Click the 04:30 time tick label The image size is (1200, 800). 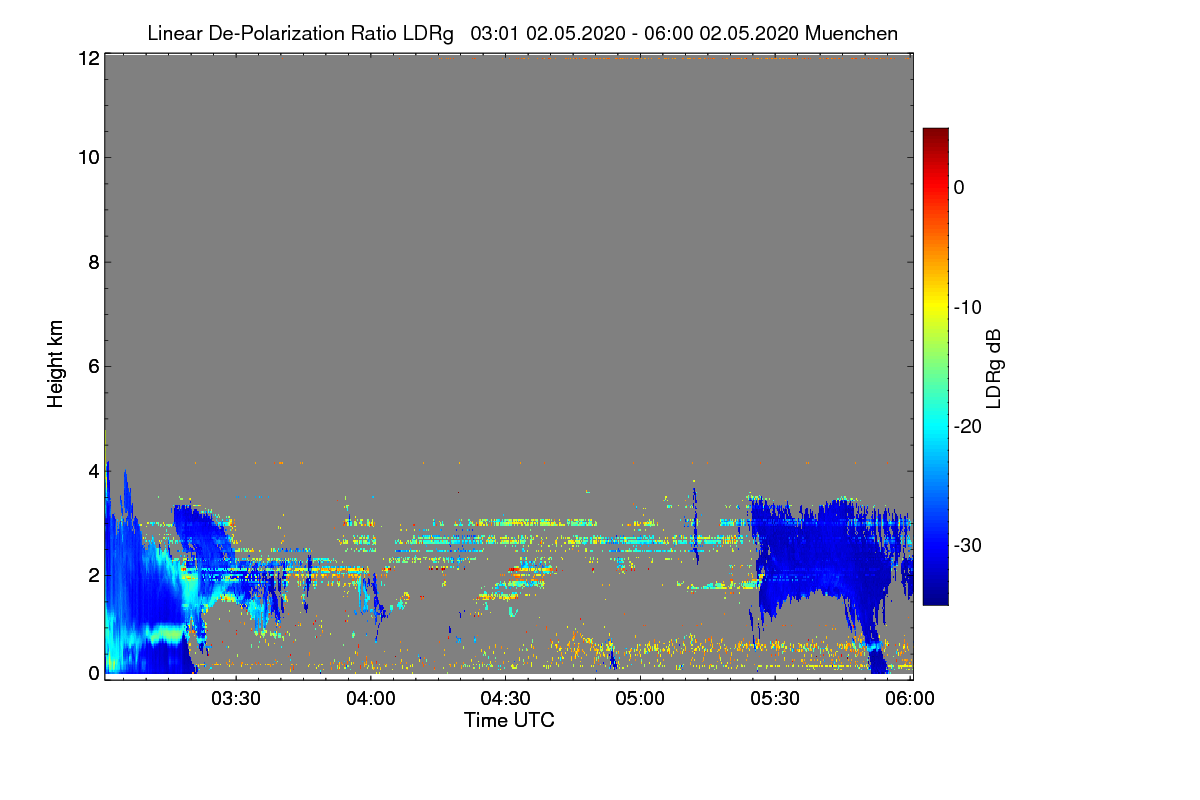(506, 698)
